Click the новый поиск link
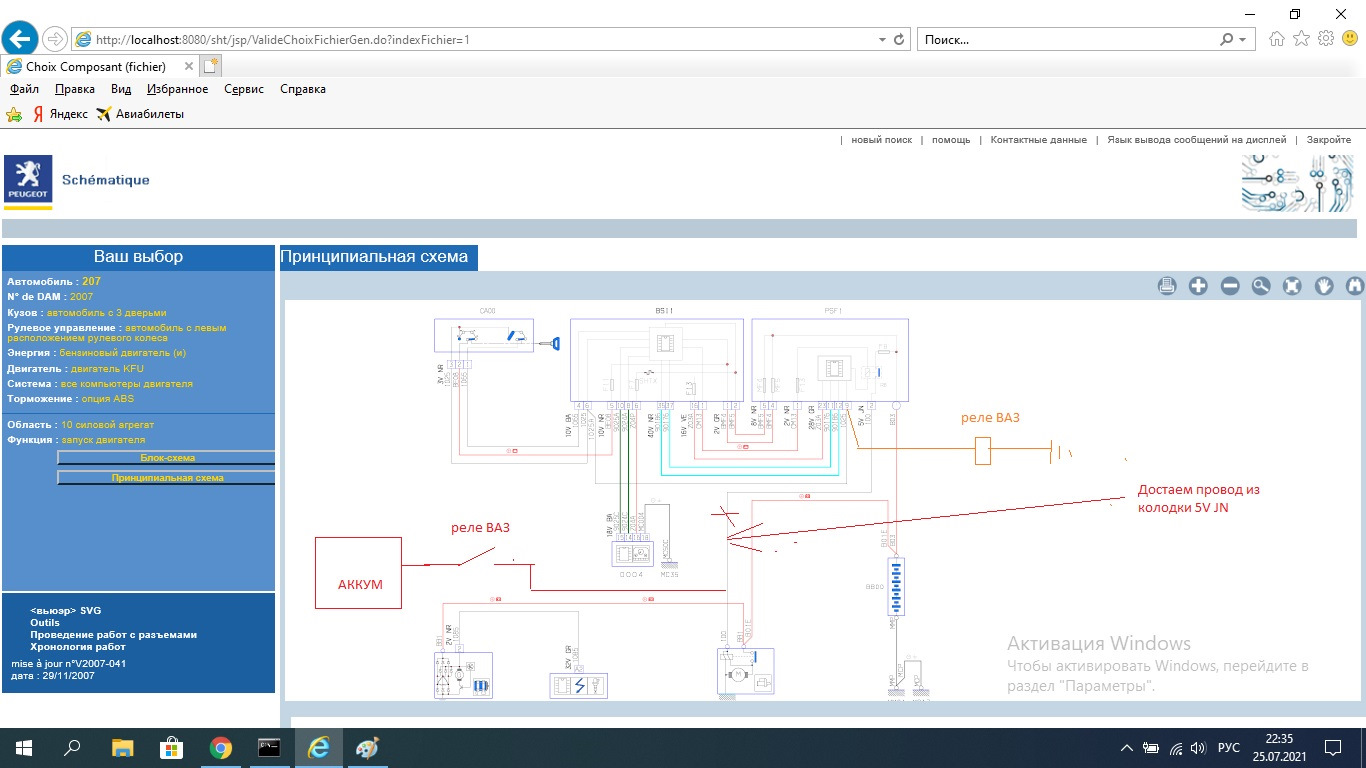The height and width of the screenshot is (768, 1366). pos(881,140)
